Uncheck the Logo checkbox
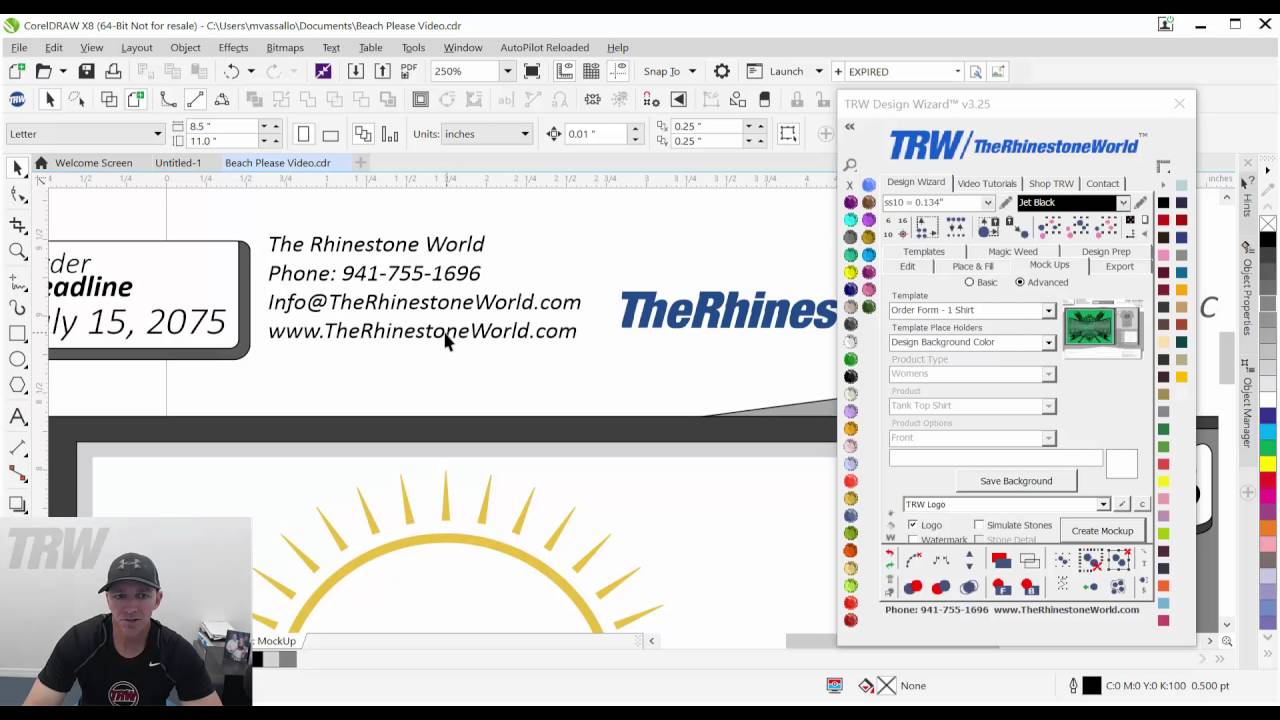The image size is (1280, 720). (912, 525)
